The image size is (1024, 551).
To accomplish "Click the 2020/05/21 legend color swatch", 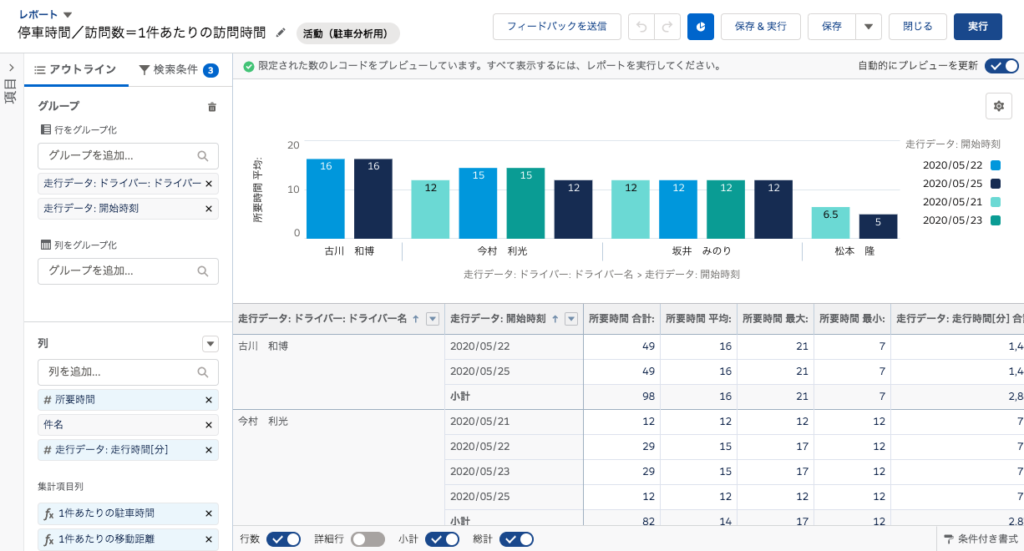I will 995,202.
